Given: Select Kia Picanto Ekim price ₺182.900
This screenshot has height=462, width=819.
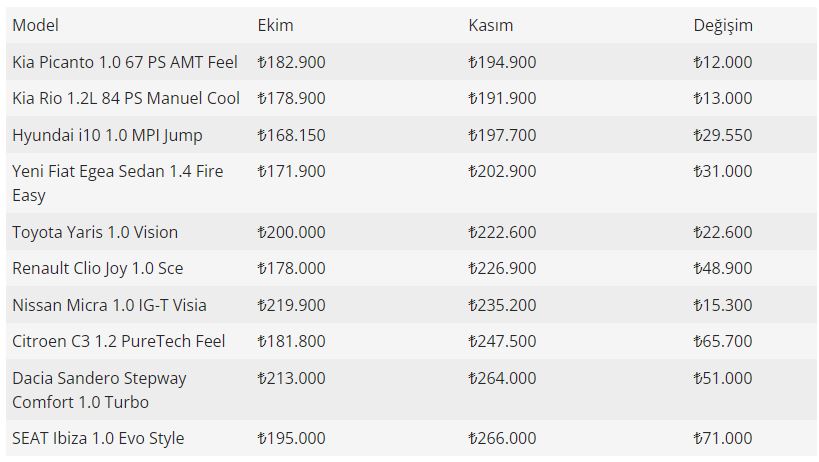Looking at the screenshot, I should click(x=291, y=62).
